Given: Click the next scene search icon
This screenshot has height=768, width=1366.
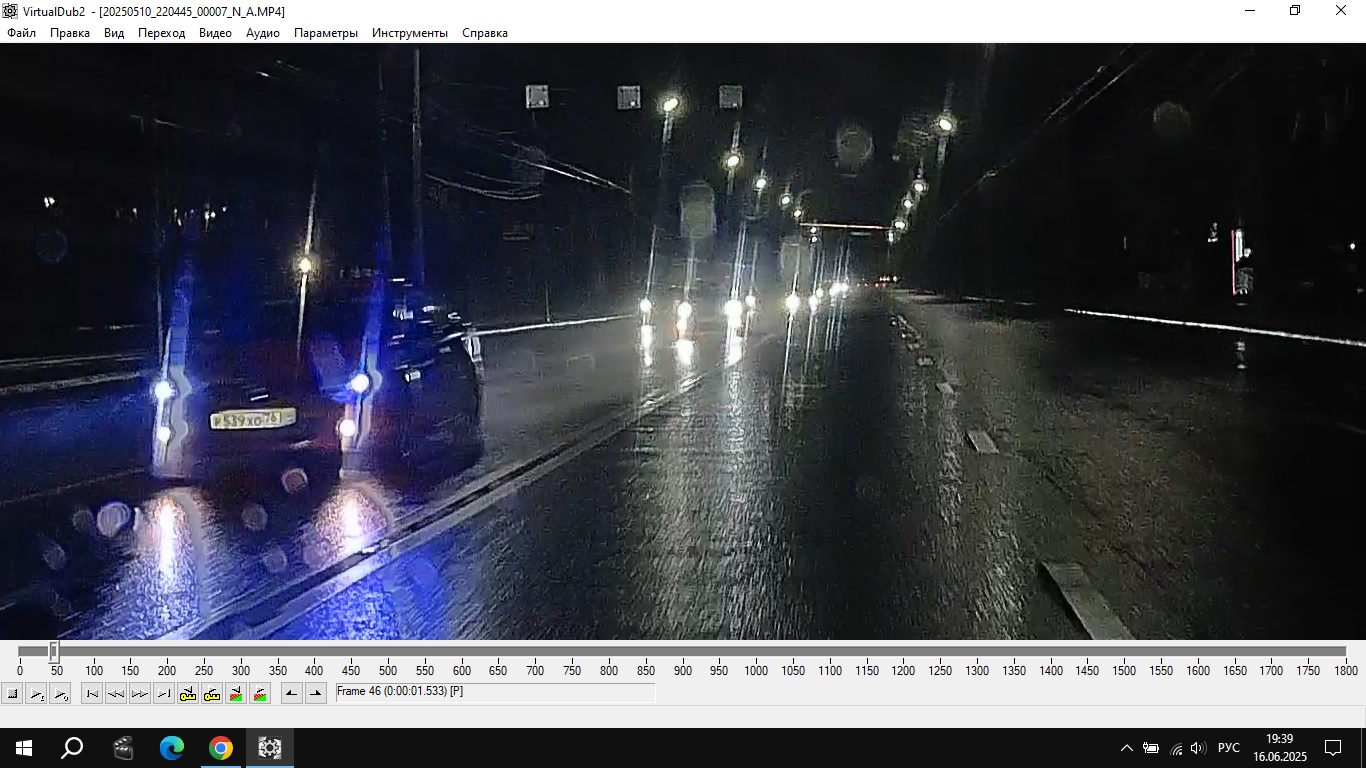Looking at the screenshot, I should (260, 693).
